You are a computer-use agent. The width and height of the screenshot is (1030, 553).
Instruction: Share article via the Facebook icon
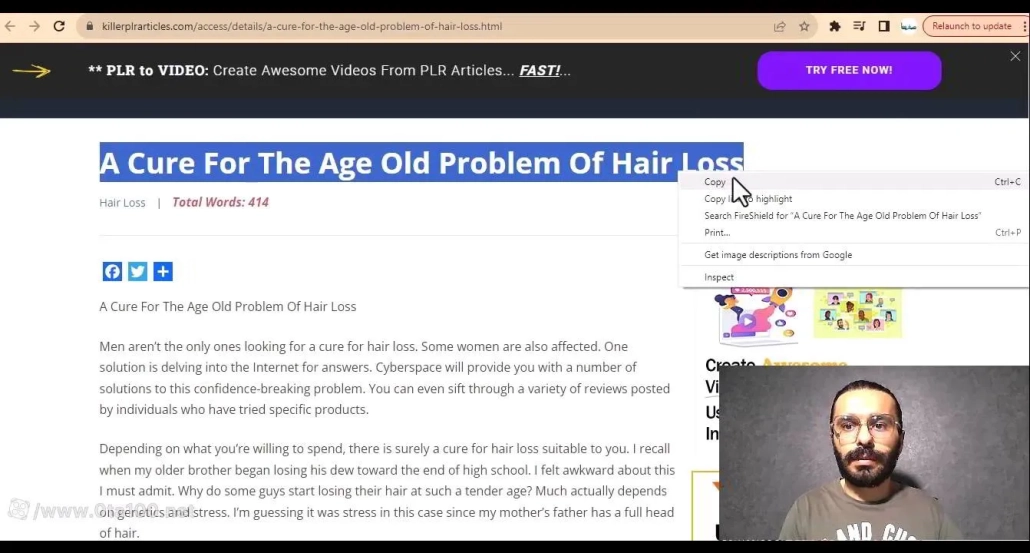(112, 271)
